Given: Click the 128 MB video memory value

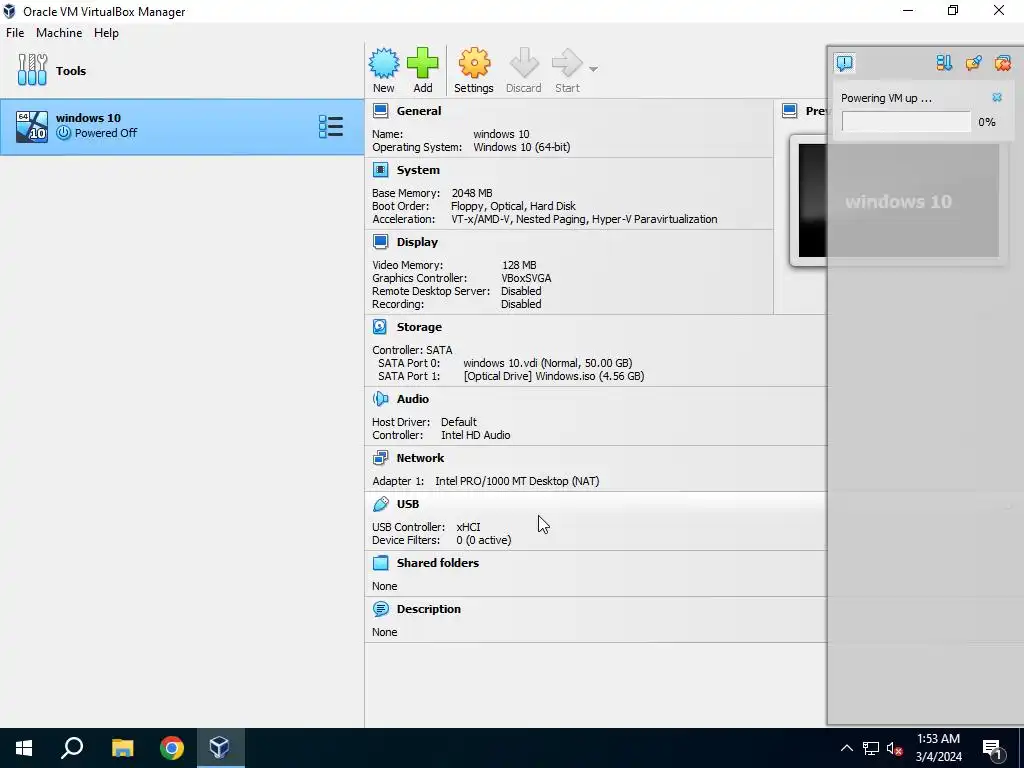Looking at the screenshot, I should [519, 264].
